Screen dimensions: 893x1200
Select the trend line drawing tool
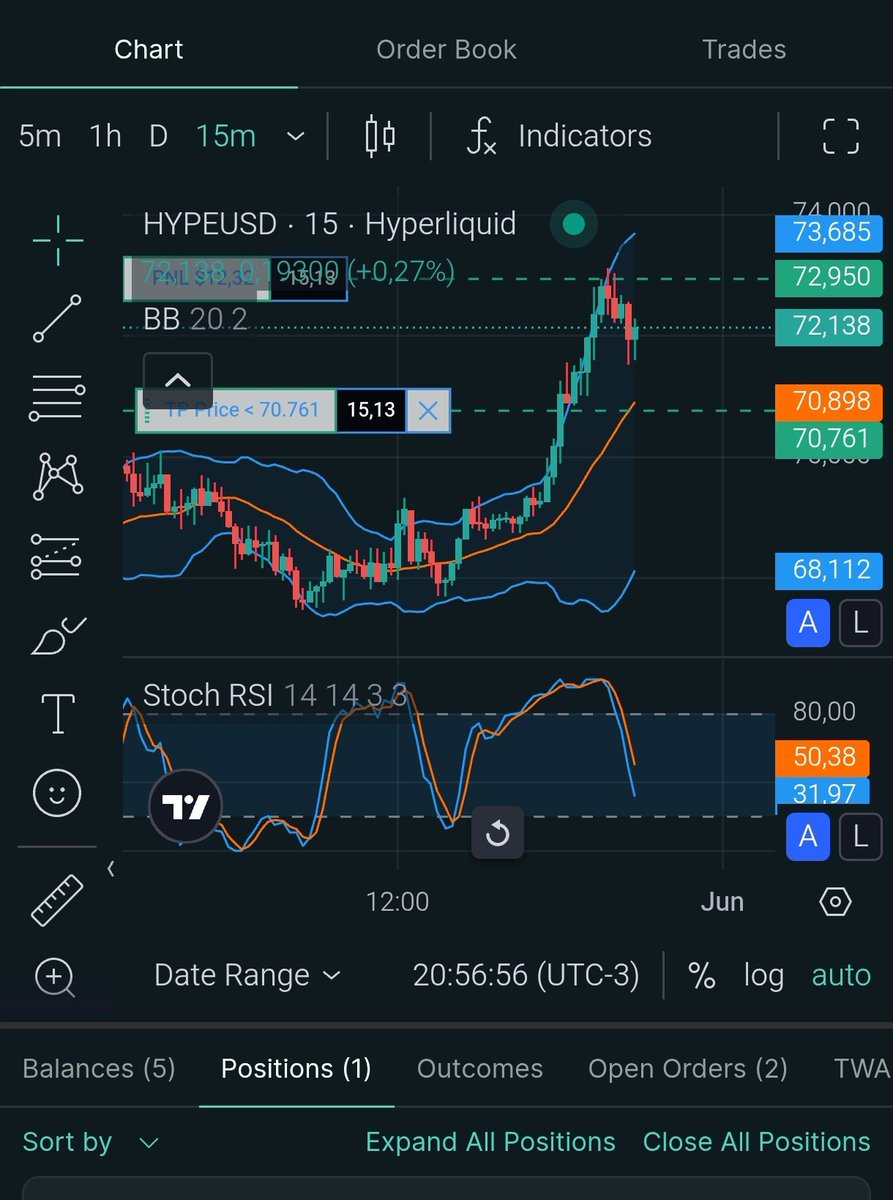pos(58,319)
